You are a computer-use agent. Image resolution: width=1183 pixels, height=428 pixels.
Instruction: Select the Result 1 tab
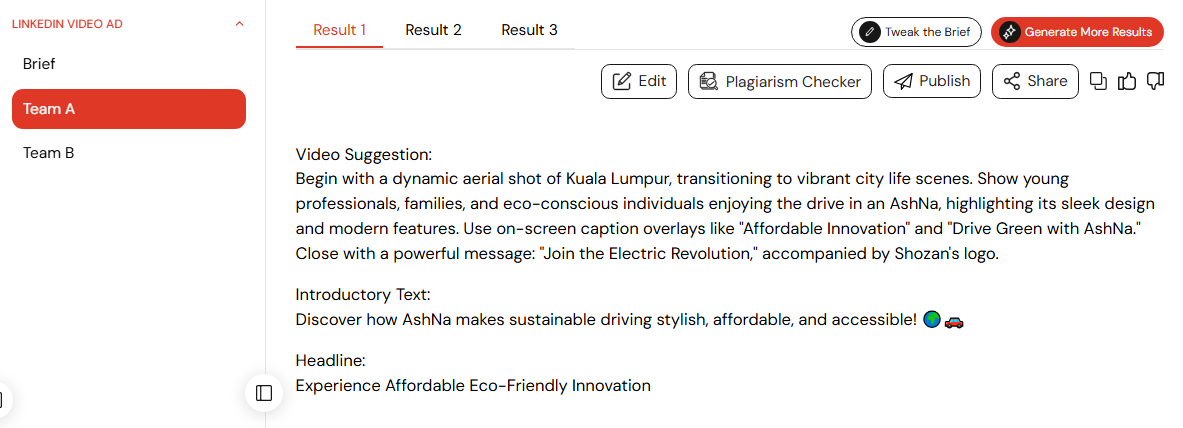tap(340, 30)
